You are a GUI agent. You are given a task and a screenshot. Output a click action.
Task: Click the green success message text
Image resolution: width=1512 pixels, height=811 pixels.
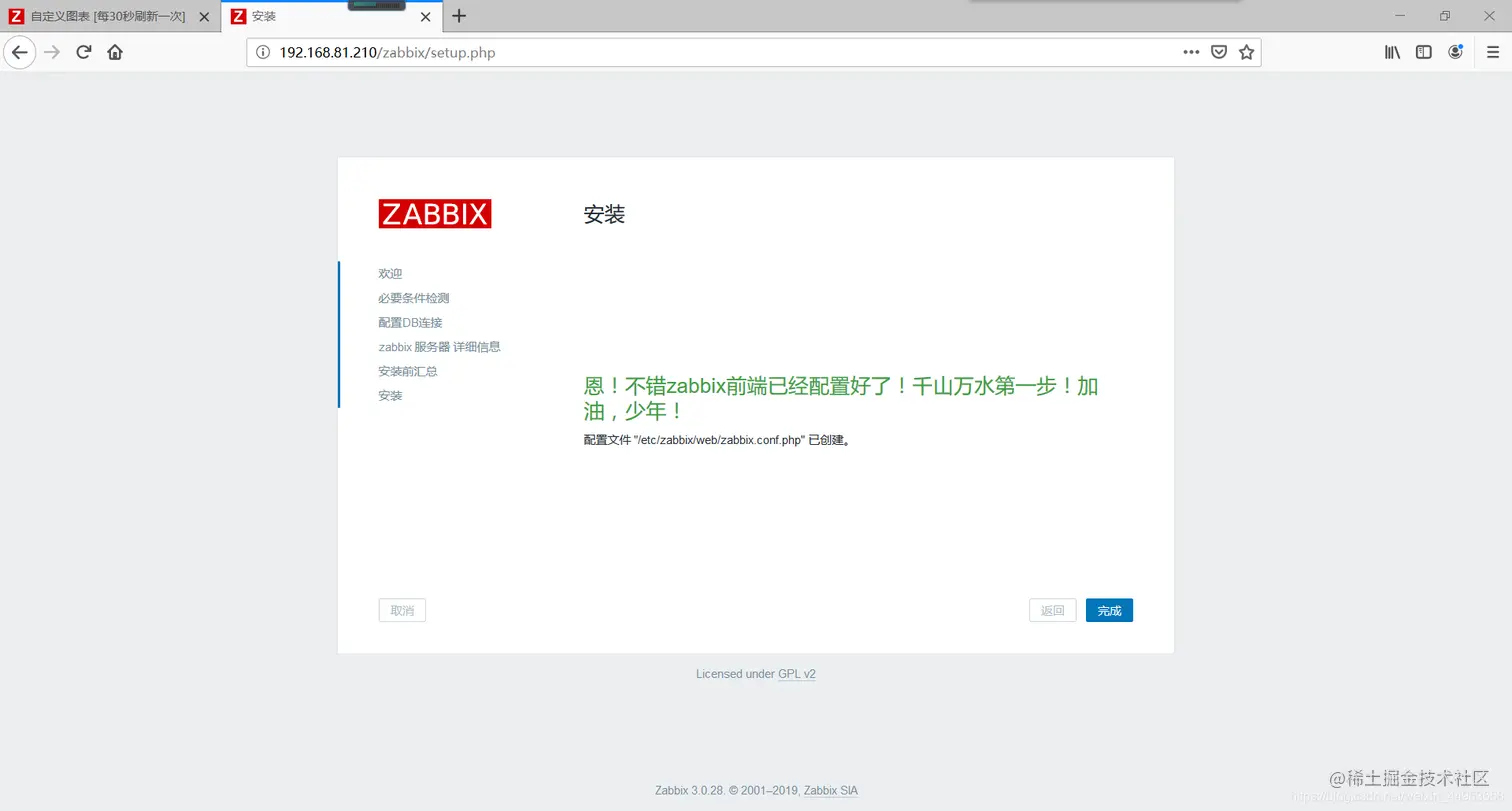(841, 398)
